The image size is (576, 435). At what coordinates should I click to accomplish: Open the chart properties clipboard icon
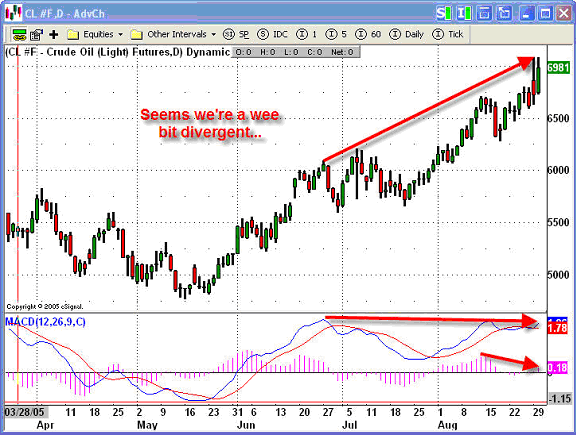point(36,35)
